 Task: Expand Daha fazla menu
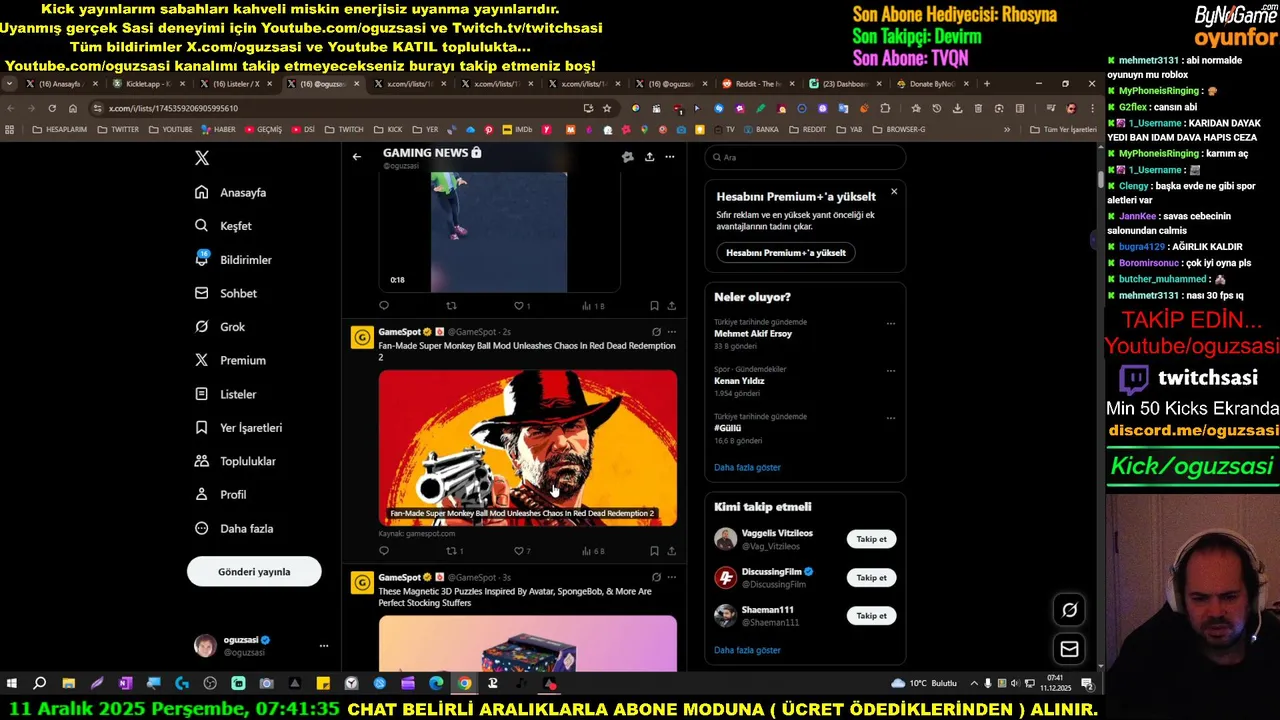pos(234,528)
